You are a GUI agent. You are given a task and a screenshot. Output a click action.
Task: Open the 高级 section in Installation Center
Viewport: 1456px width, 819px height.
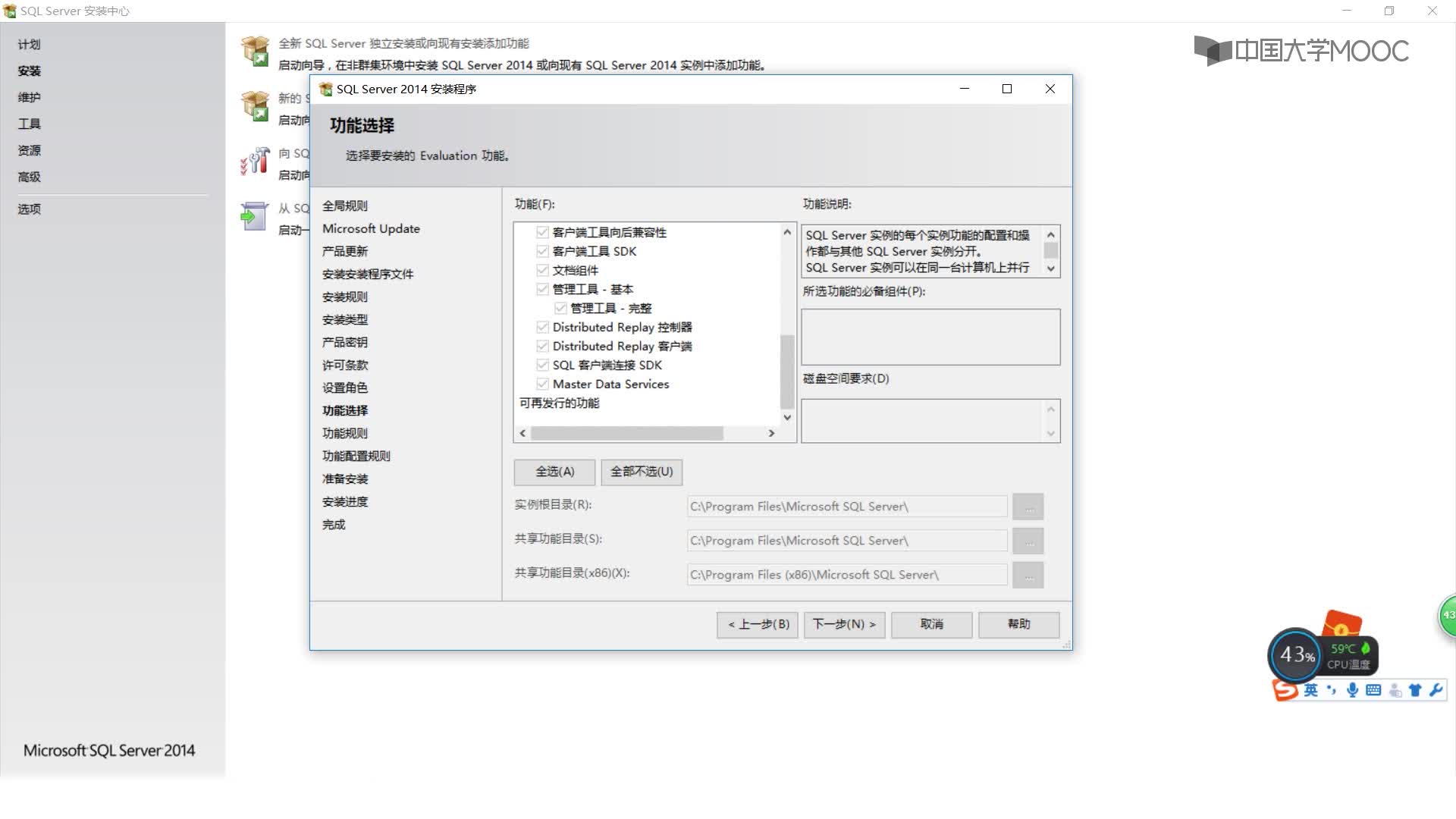pyautogui.click(x=30, y=177)
